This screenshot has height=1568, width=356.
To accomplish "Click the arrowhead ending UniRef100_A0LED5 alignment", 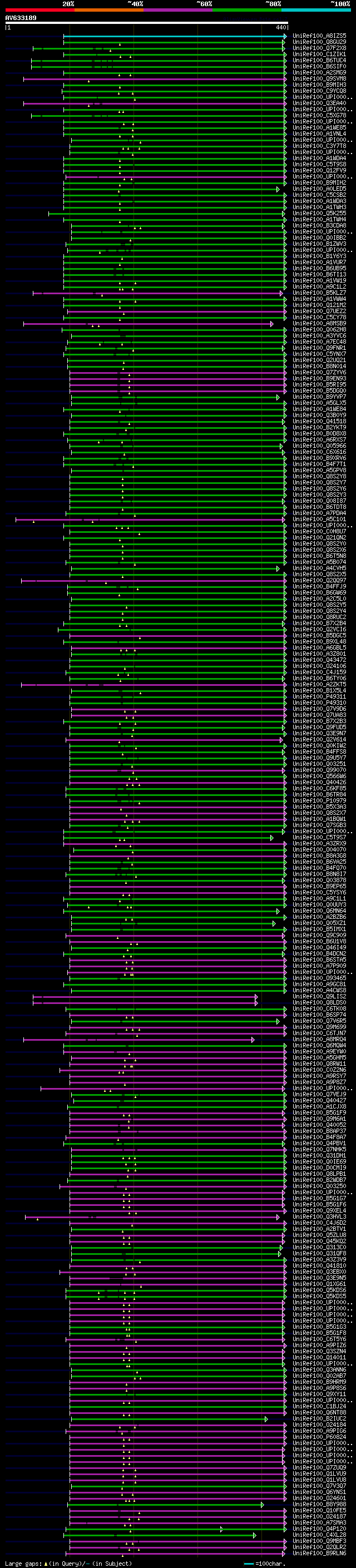I will [278, 189].
